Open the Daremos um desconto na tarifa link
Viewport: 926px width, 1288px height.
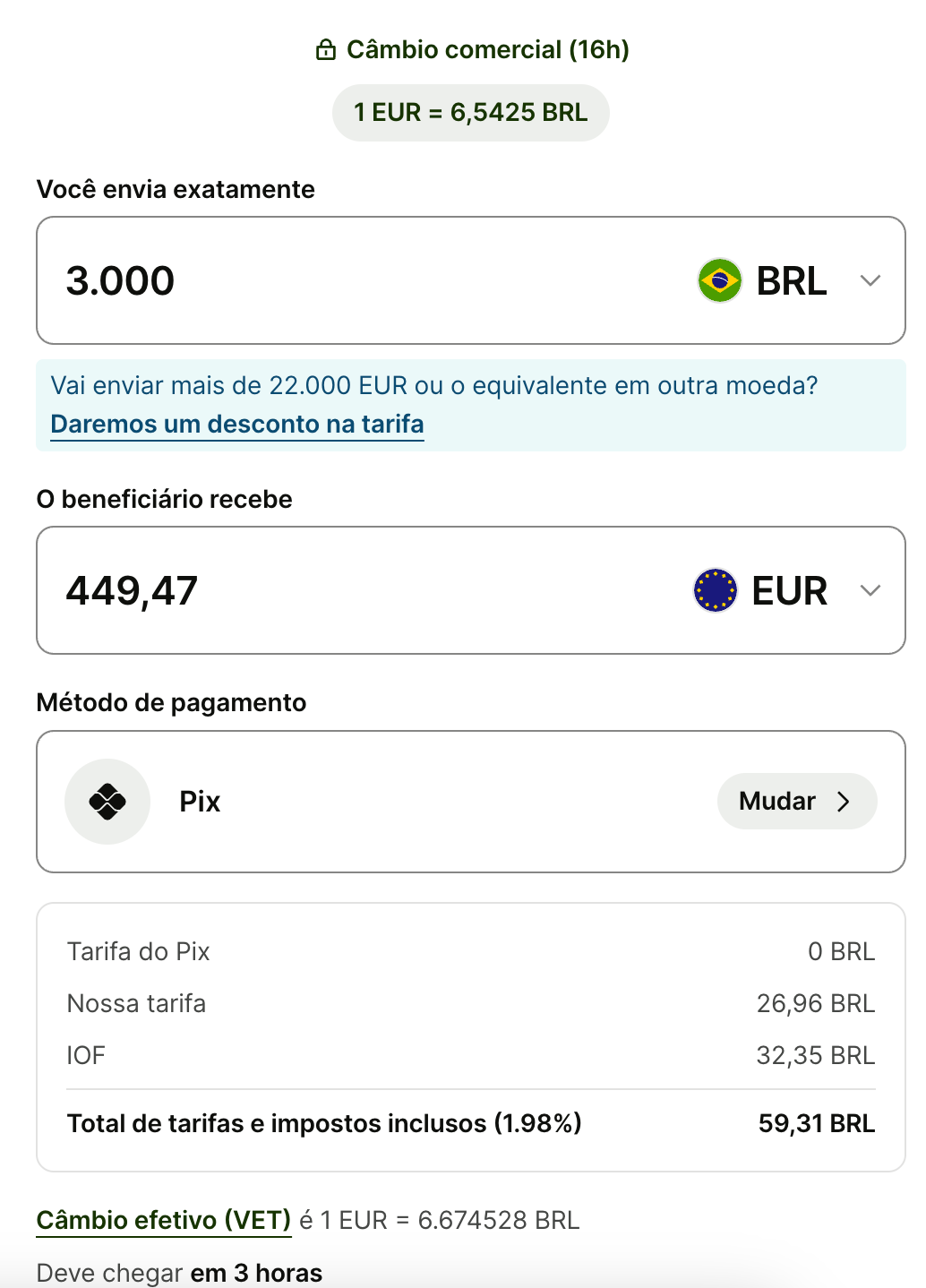point(237,425)
